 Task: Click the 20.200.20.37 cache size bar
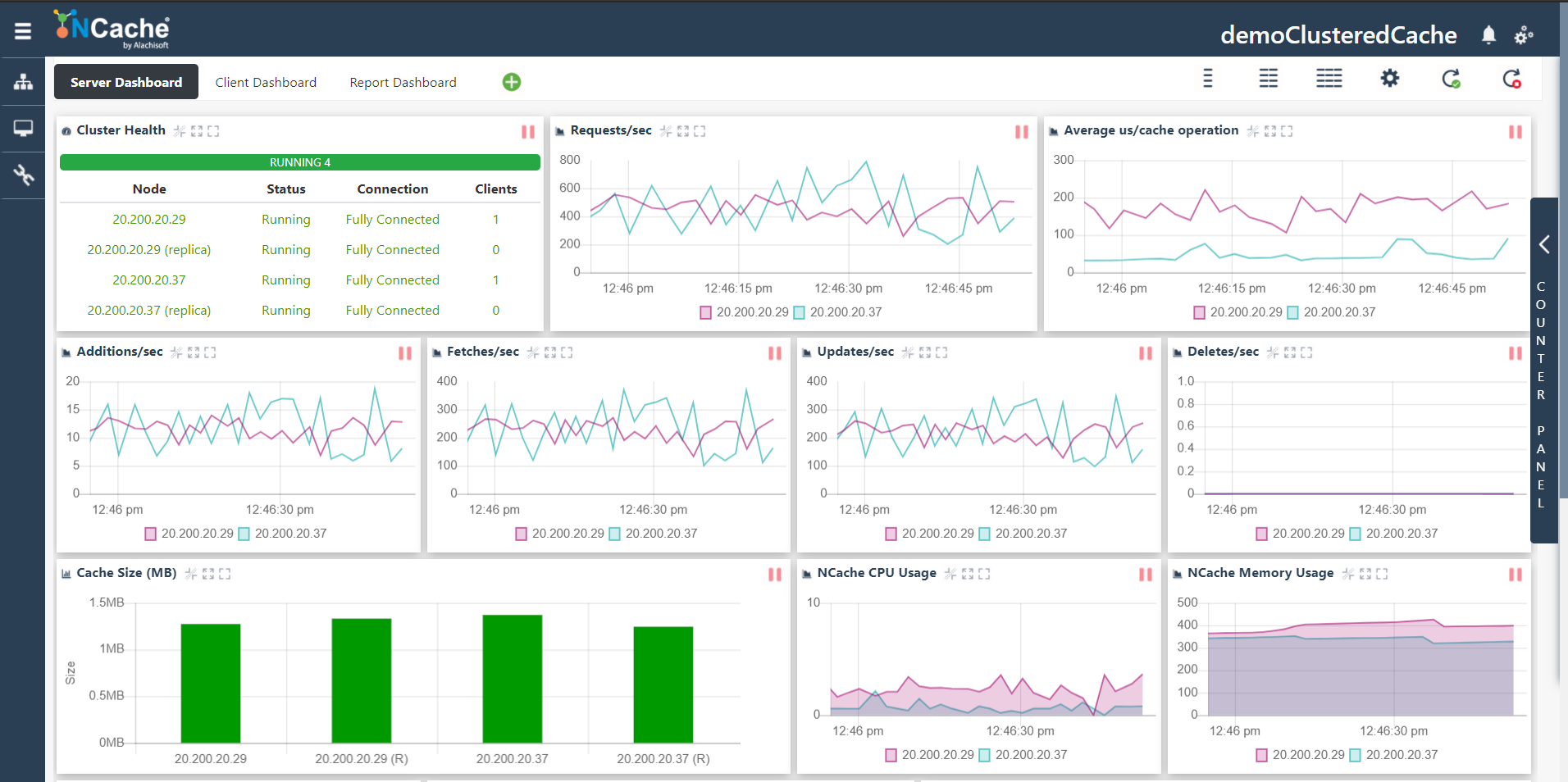tap(513, 679)
